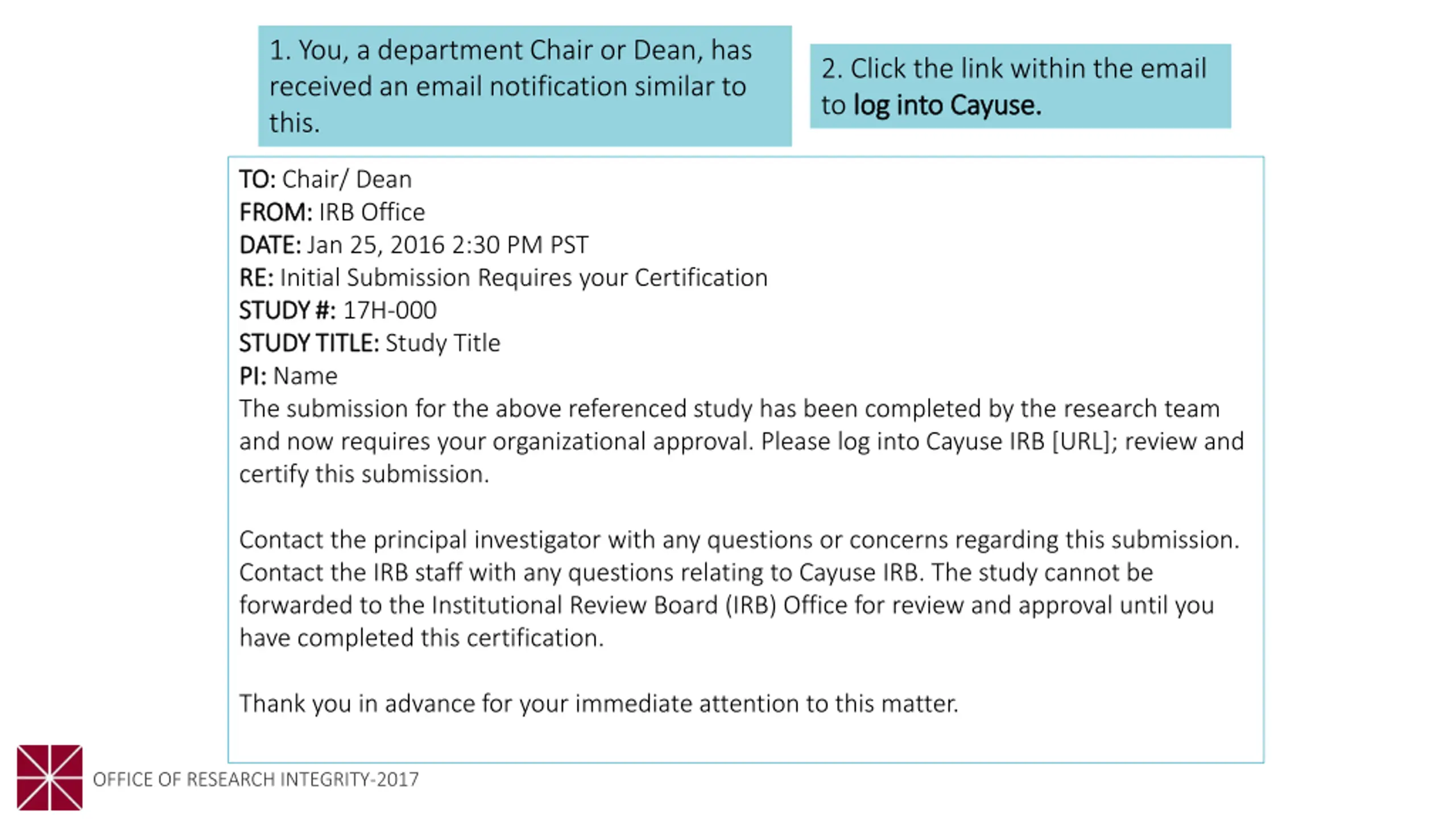Click the FROM: IRB Office line
1456x819 pixels.
pos(332,212)
